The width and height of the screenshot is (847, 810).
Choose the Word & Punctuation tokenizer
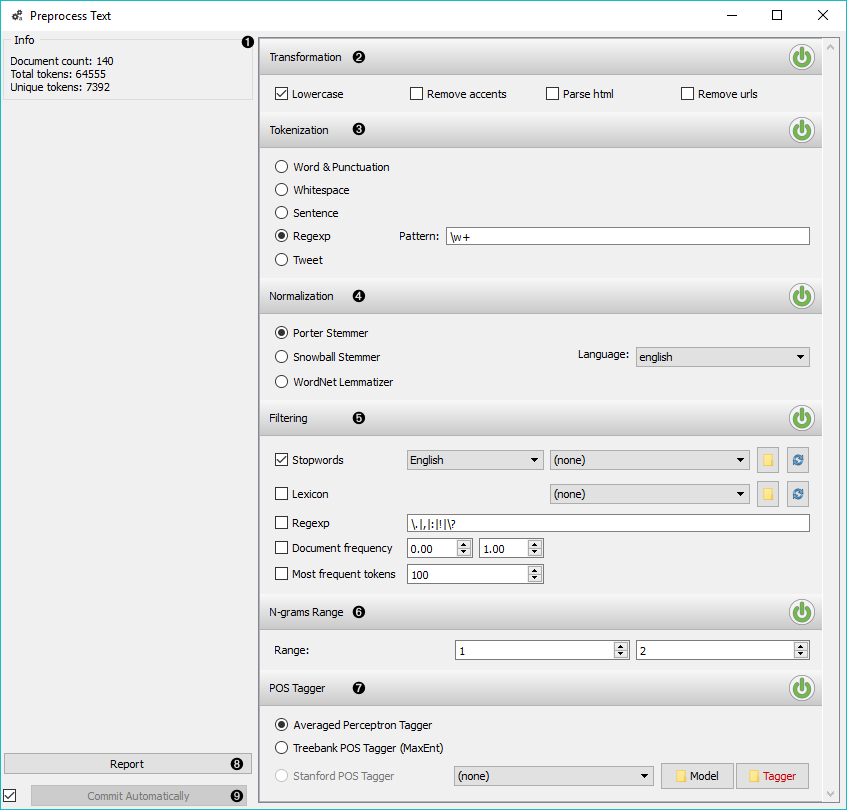click(x=282, y=167)
